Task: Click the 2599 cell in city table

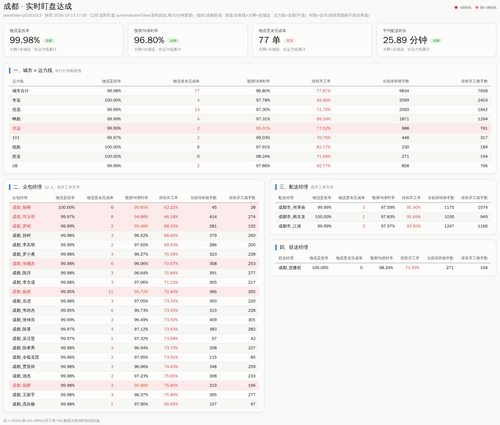Action: click(x=404, y=100)
